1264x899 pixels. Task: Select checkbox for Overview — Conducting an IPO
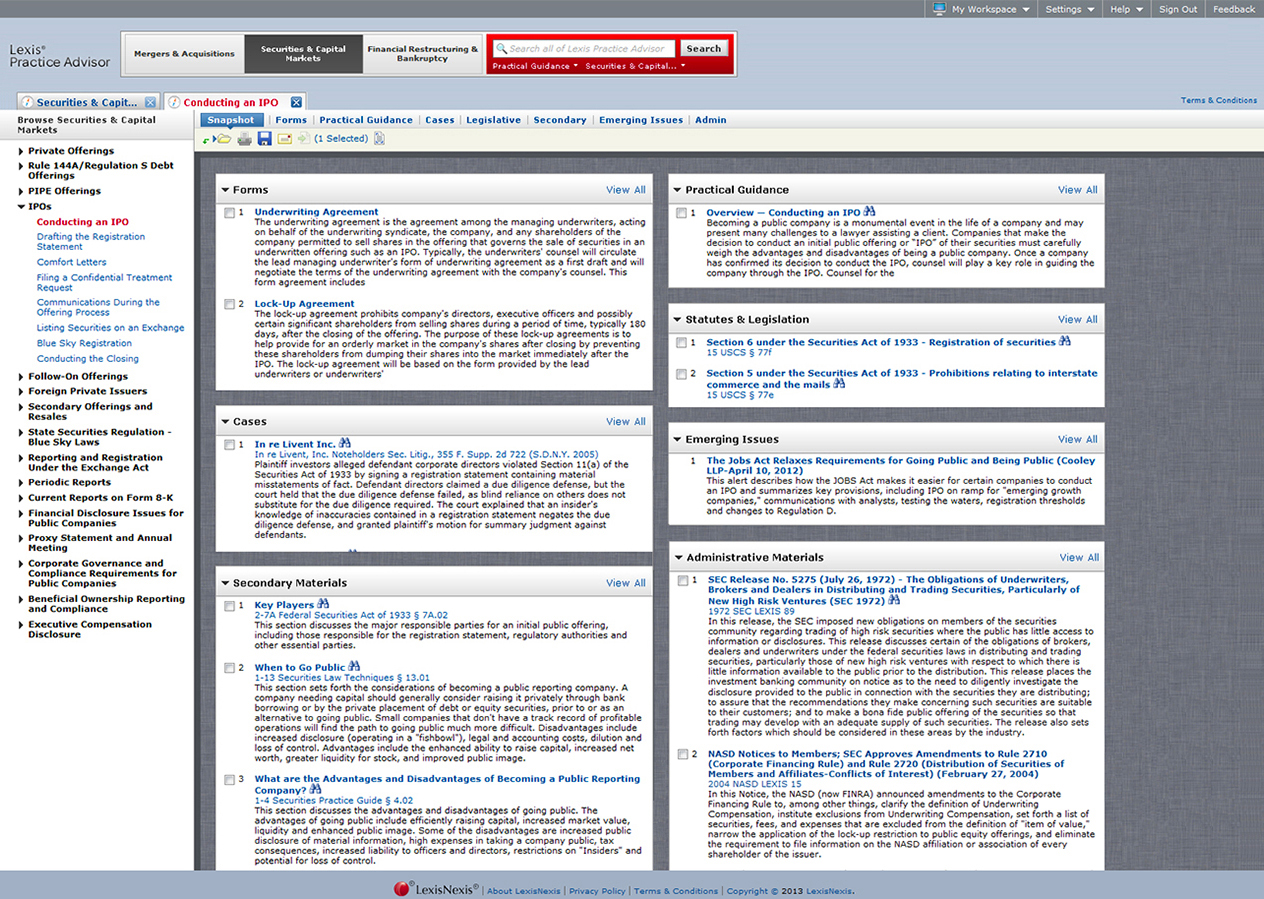click(x=682, y=213)
